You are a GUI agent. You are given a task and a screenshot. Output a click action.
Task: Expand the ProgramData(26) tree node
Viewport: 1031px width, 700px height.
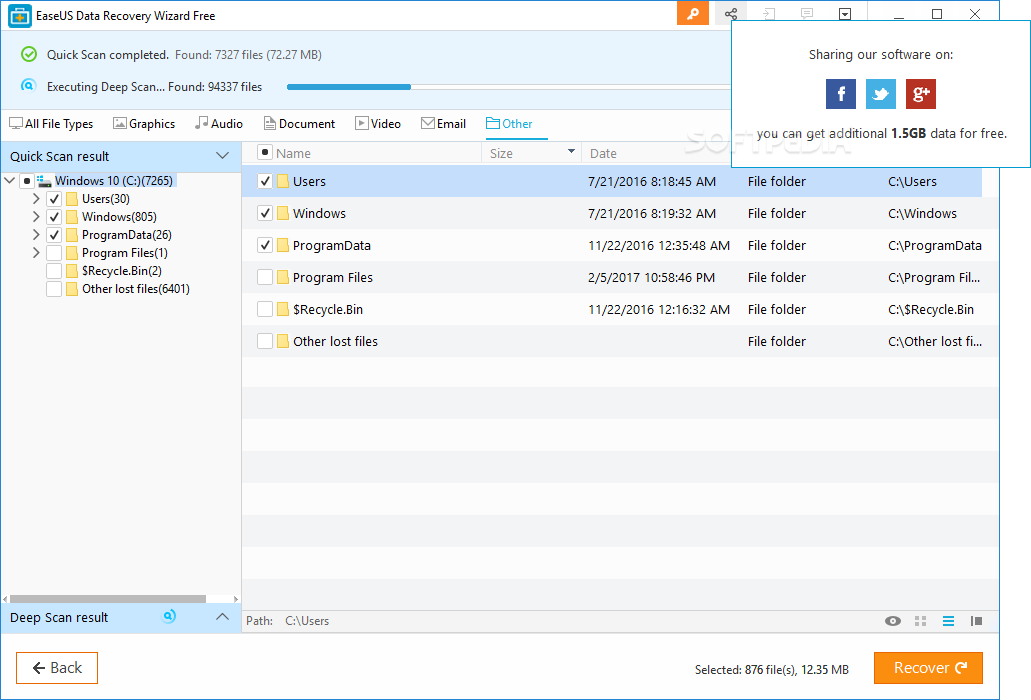(x=36, y=235)
